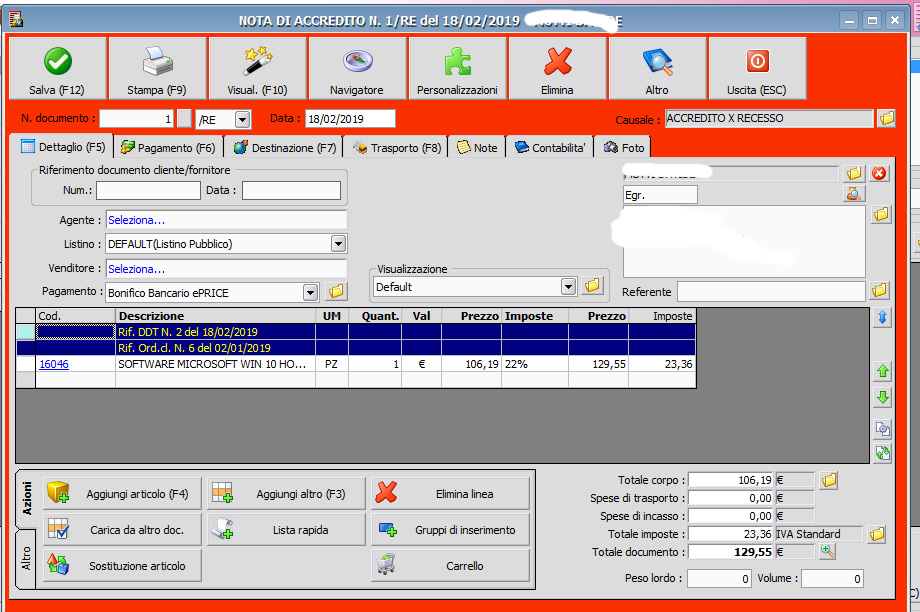Click the Riferimento Num. input field
920x612 pixels.
148,190
